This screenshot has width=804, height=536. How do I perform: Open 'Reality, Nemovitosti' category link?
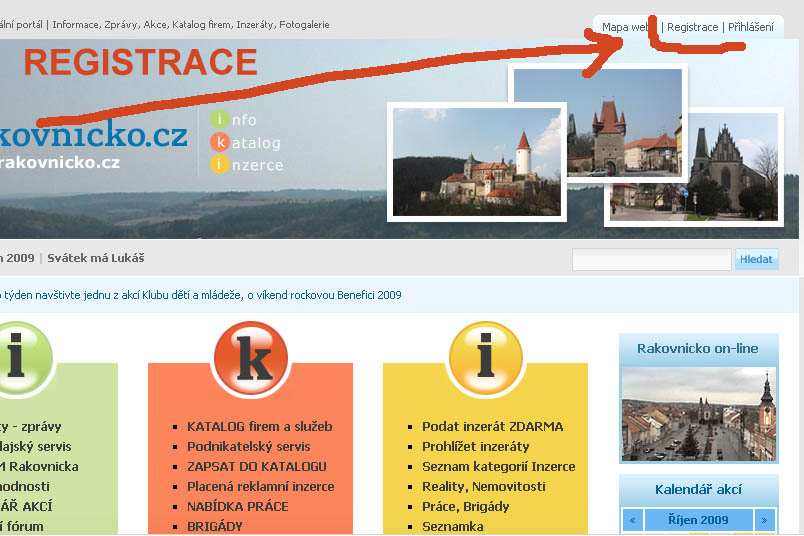484,486
